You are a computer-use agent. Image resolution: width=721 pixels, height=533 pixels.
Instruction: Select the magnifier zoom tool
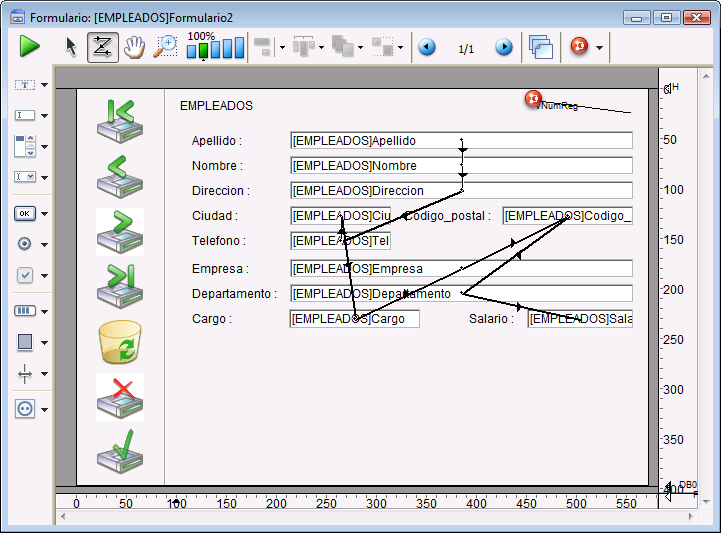click(165, 47)
